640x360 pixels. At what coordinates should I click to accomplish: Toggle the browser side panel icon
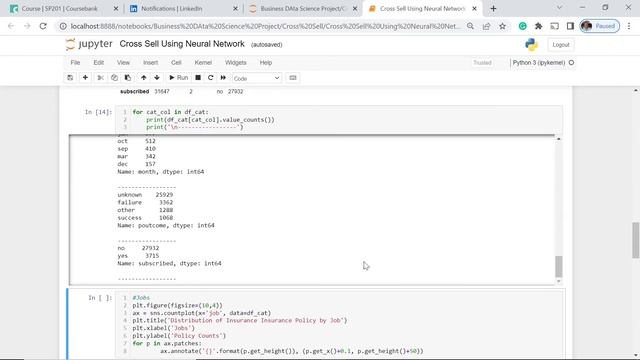click(570, 26)
